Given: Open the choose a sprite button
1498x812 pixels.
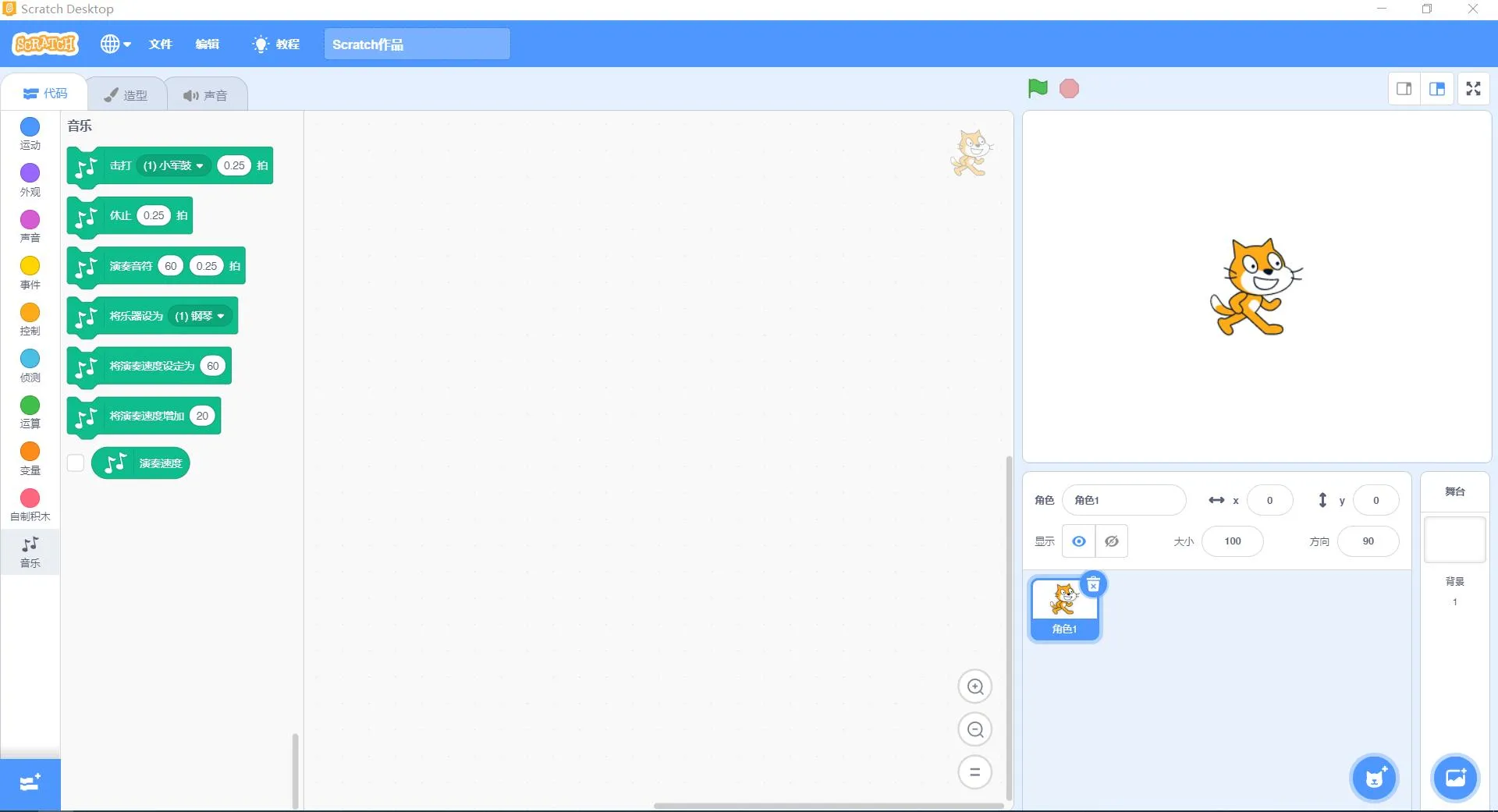Looking at the screenshot, I should pos(1374,778).
